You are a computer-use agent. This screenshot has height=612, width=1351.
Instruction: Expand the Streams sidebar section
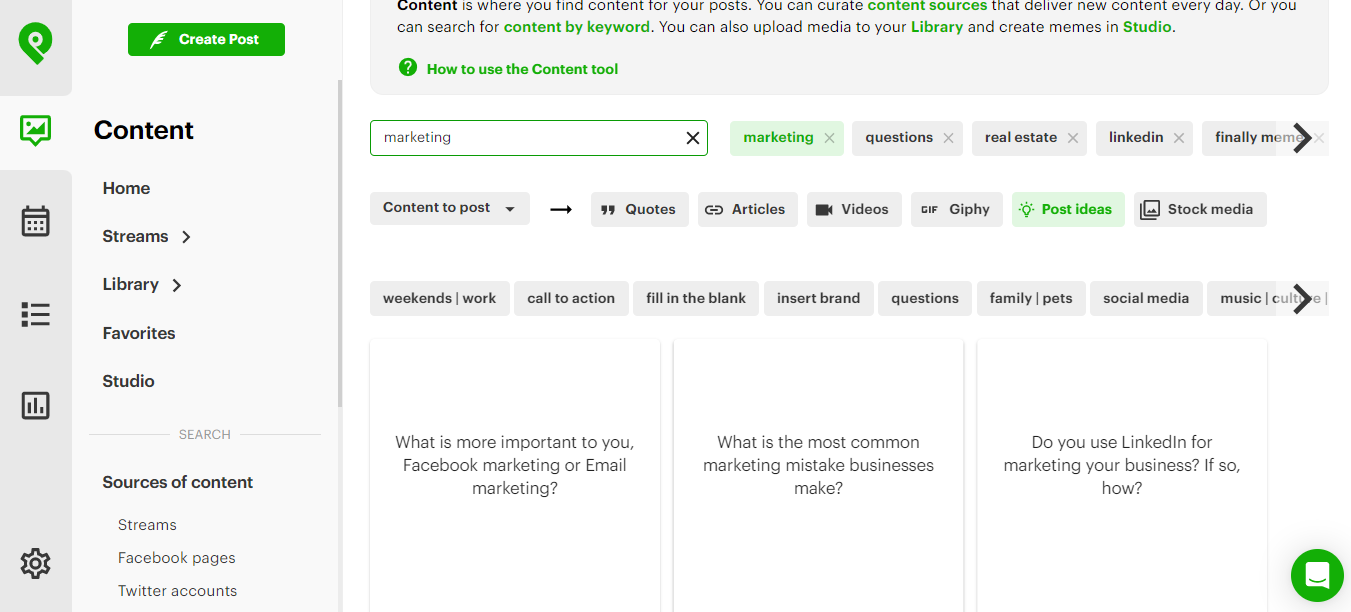tap(146, 236)
